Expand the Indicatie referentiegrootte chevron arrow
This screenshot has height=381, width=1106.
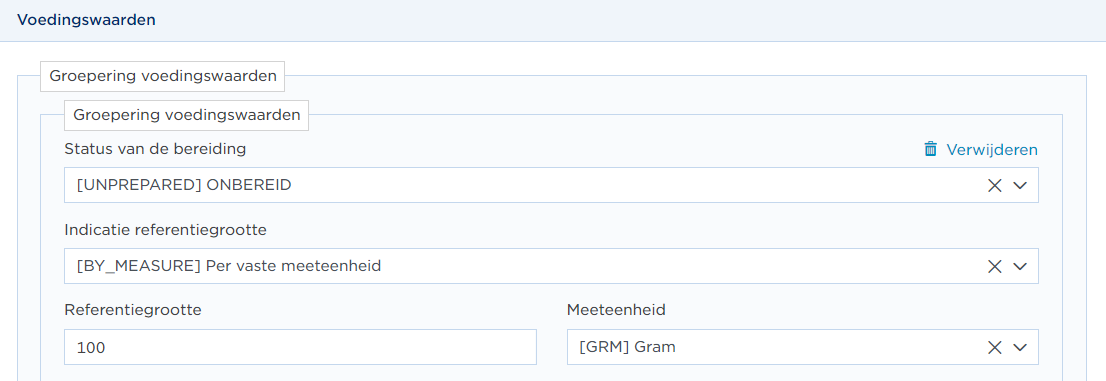point(1020,266)
